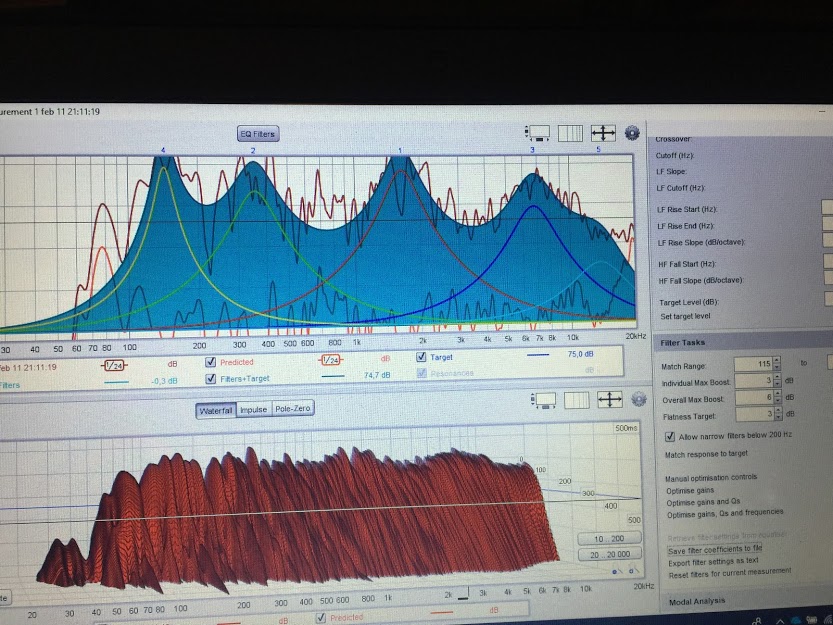Click the Individual Max Boost value field
The width and height of the screenshot is (833, 625).
click(754, 381)
